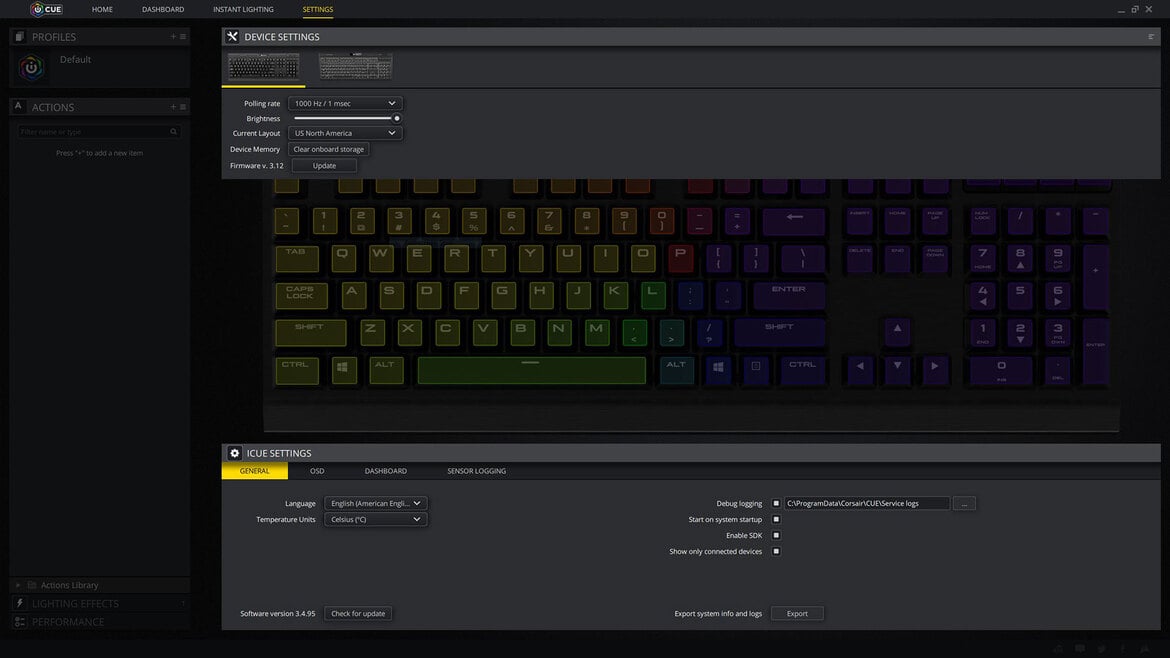Click the browse button for log path
The width and height of the screenshot is (1170, 658).
coord(964,504)
